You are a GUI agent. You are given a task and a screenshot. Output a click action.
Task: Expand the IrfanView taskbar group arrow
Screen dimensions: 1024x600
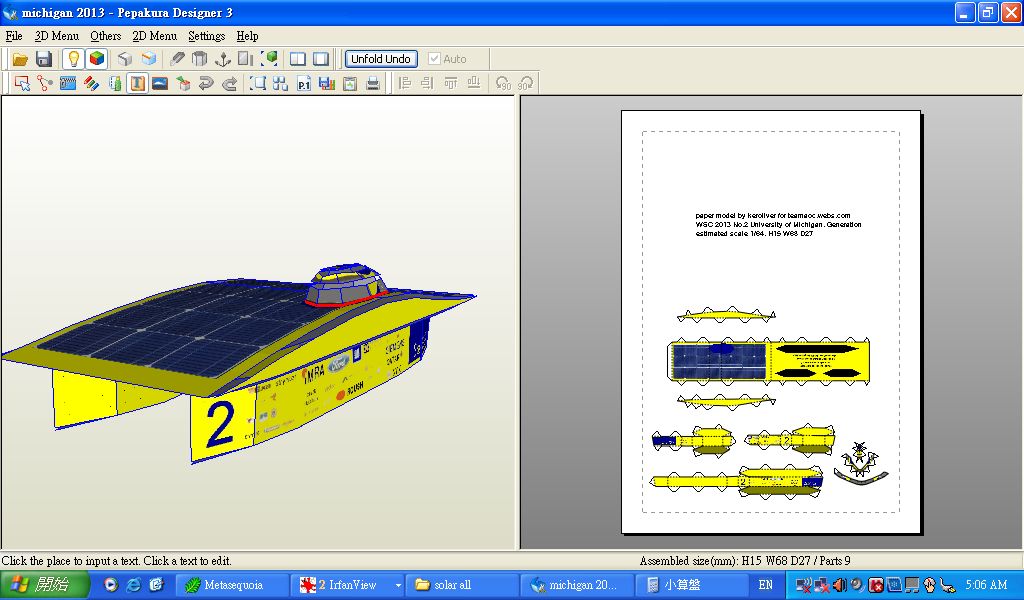398,585
